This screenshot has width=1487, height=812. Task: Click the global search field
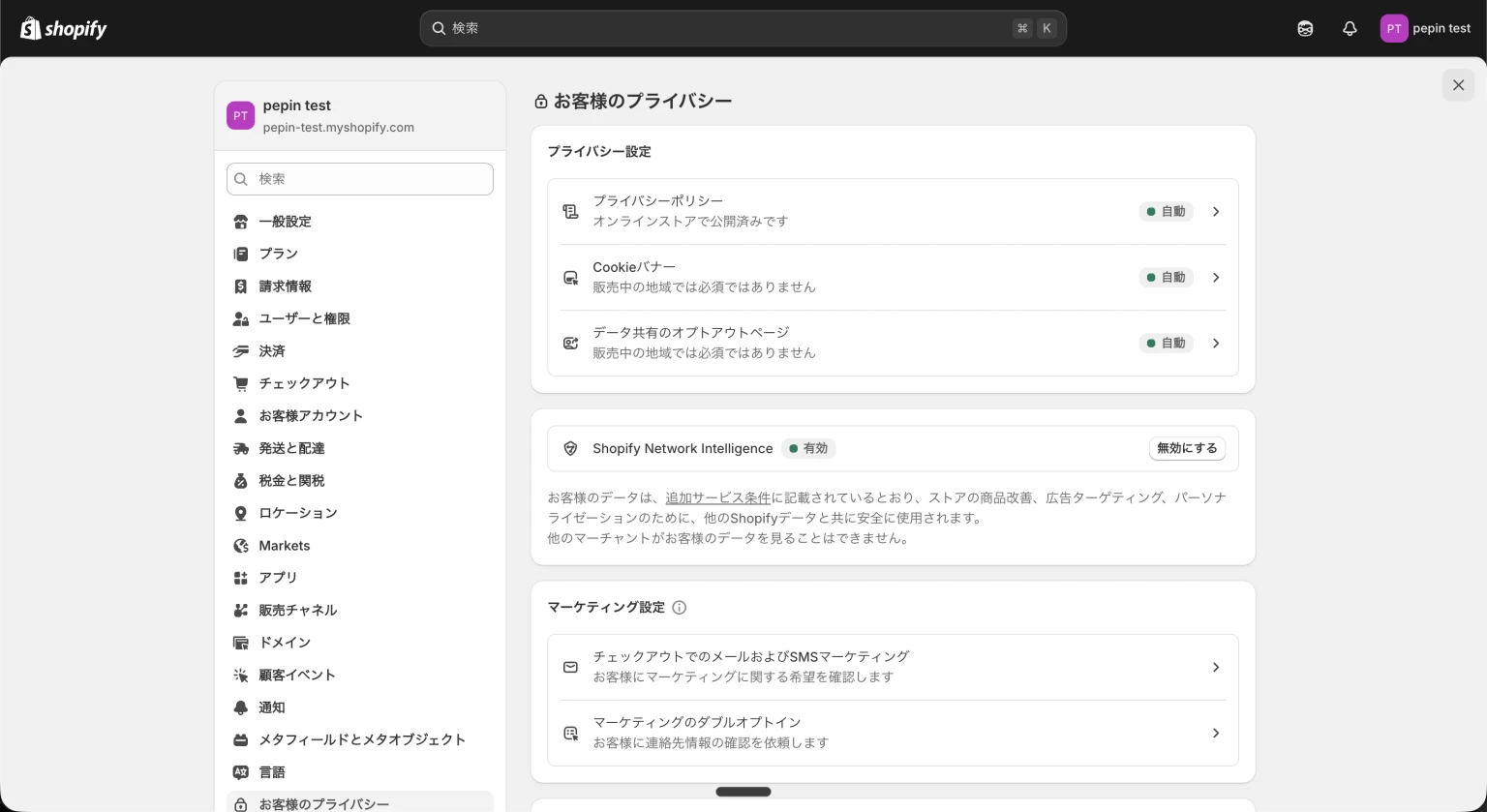pos(743,28)
